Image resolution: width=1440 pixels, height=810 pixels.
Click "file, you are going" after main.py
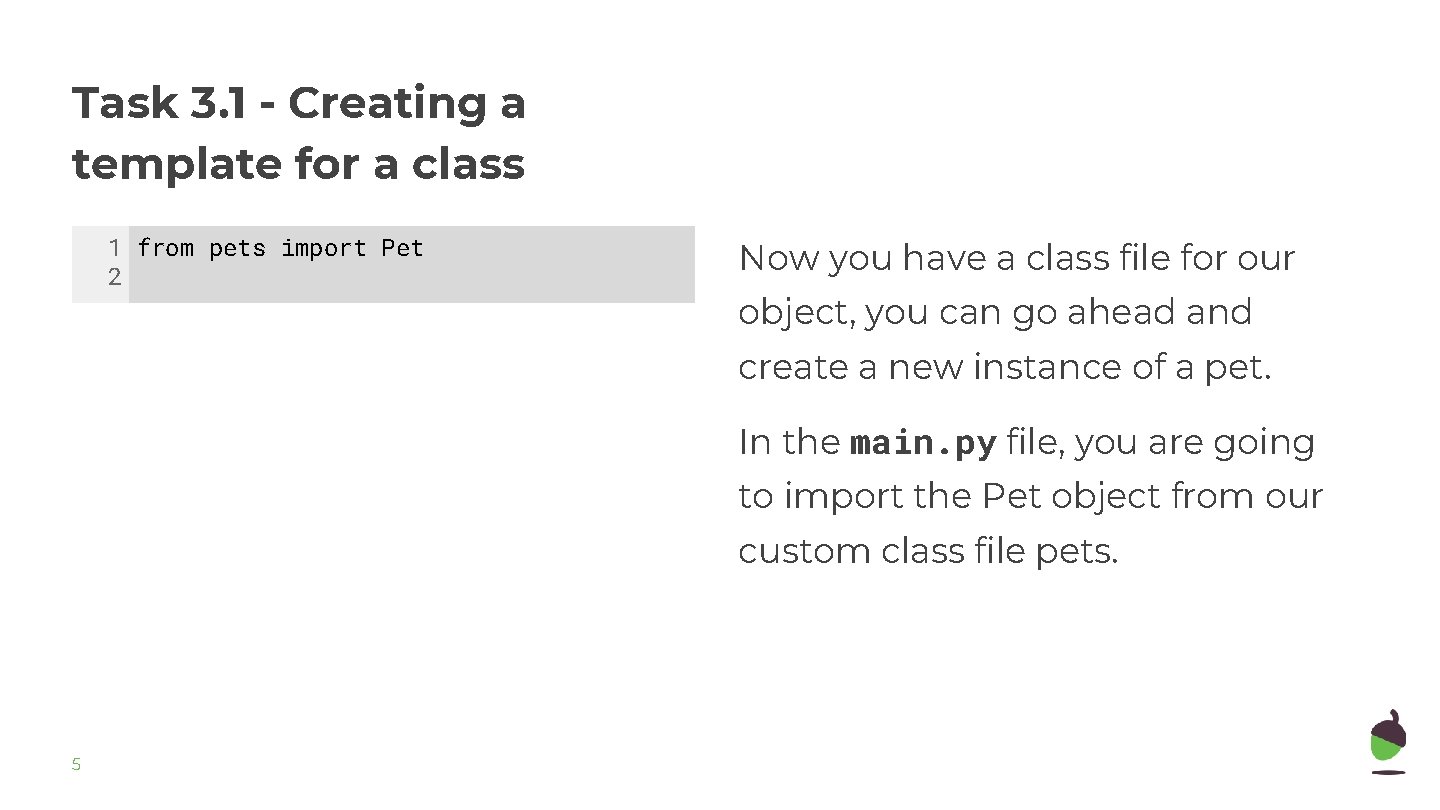[1160, 442]
